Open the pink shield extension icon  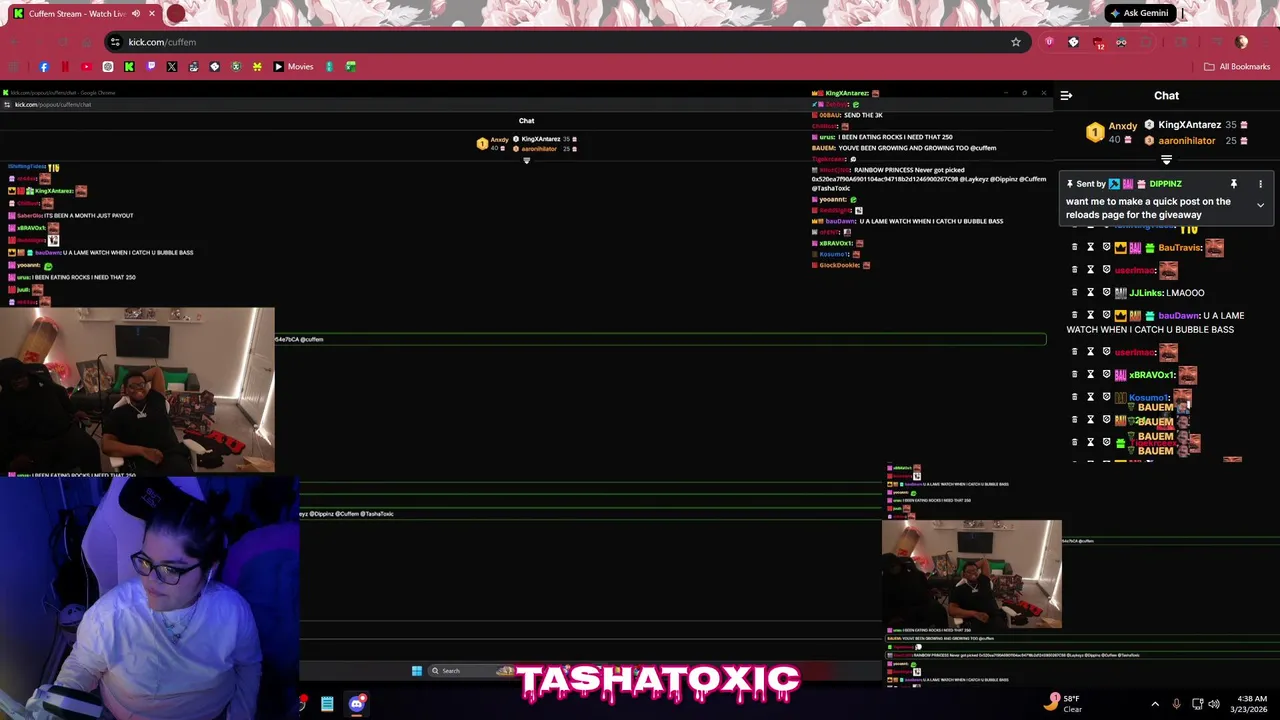pos(1049,42)
